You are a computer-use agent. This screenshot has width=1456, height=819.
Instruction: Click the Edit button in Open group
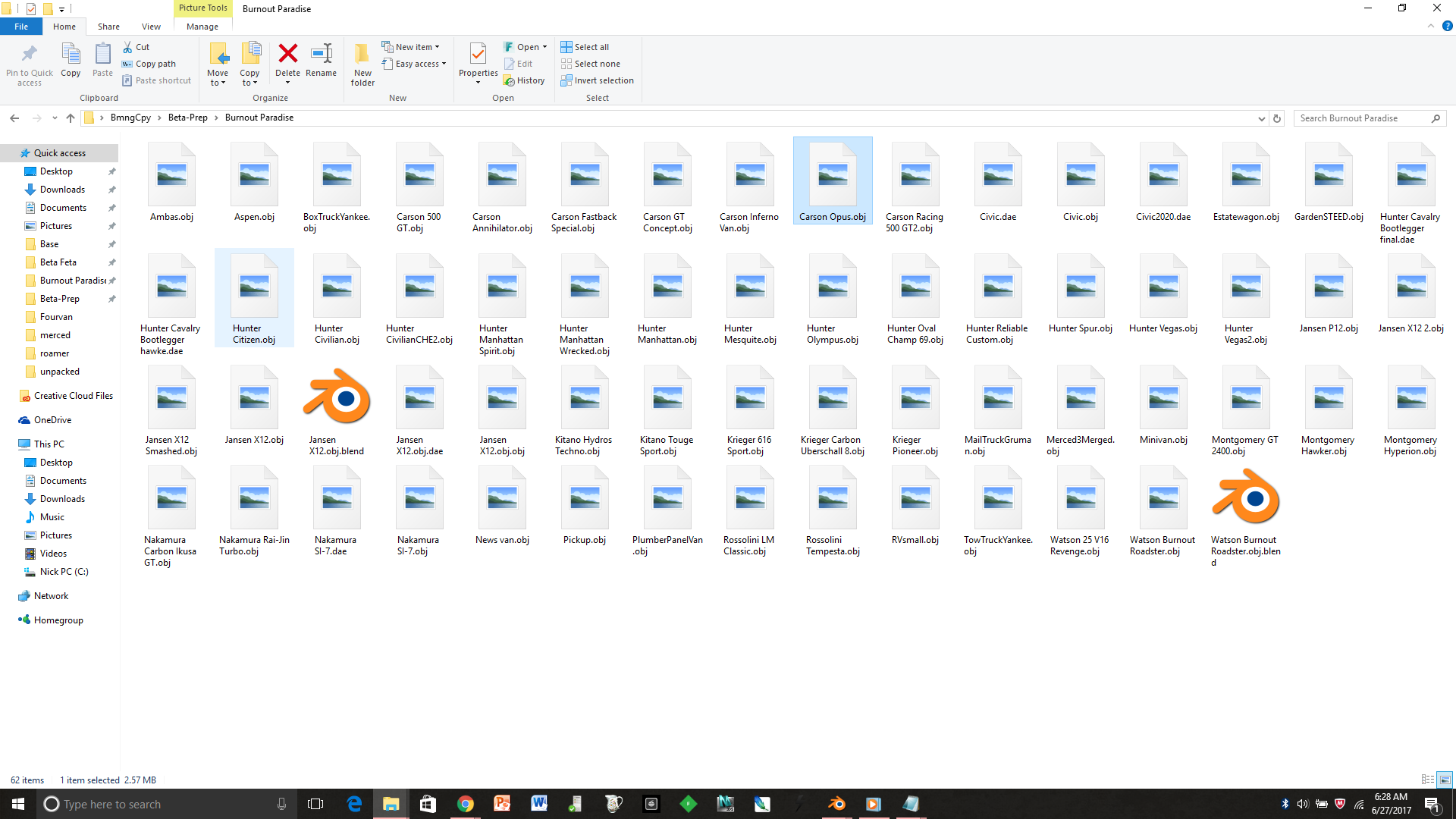[519, 64]
